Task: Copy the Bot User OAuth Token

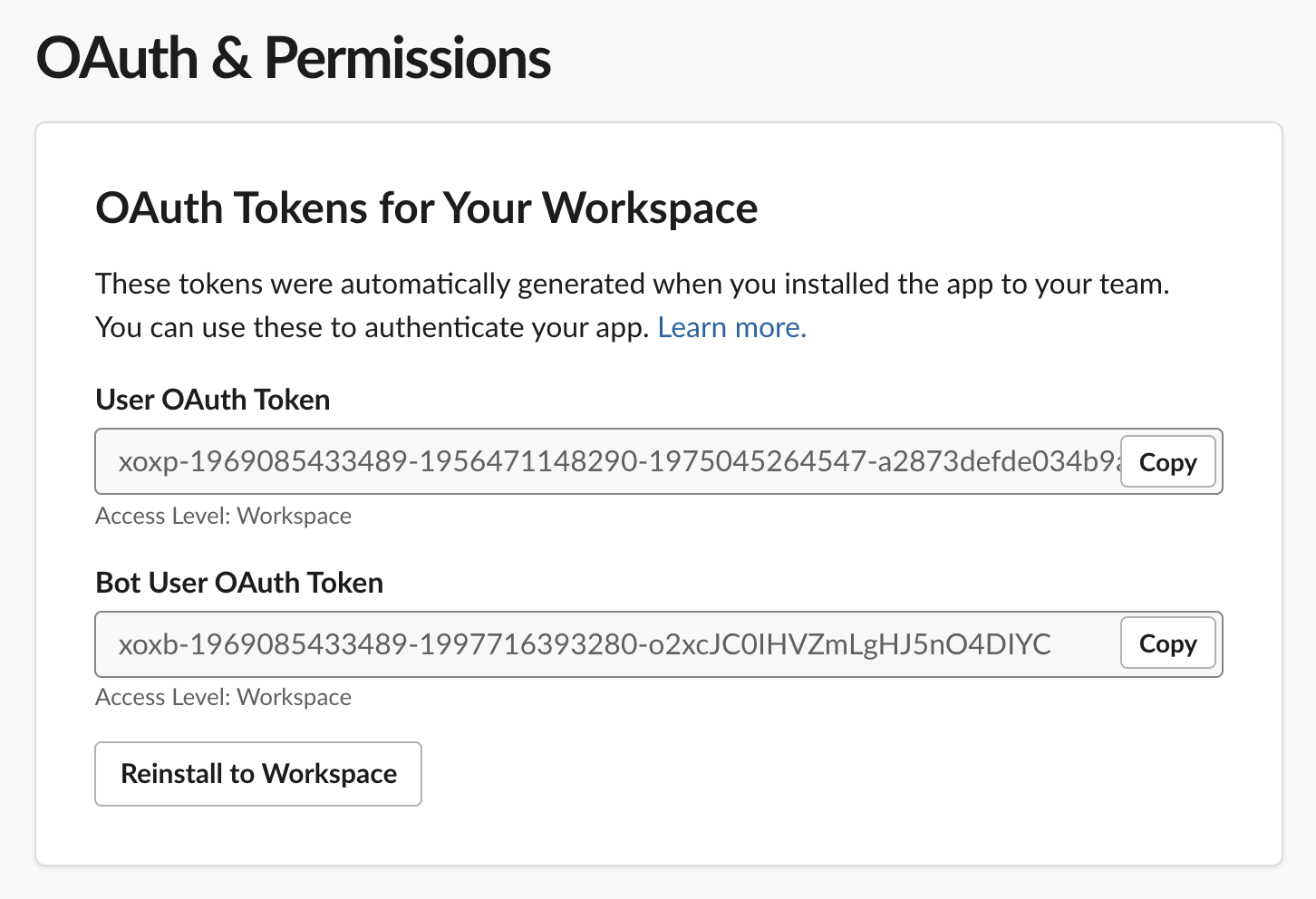Action: tap(1167, 643)
